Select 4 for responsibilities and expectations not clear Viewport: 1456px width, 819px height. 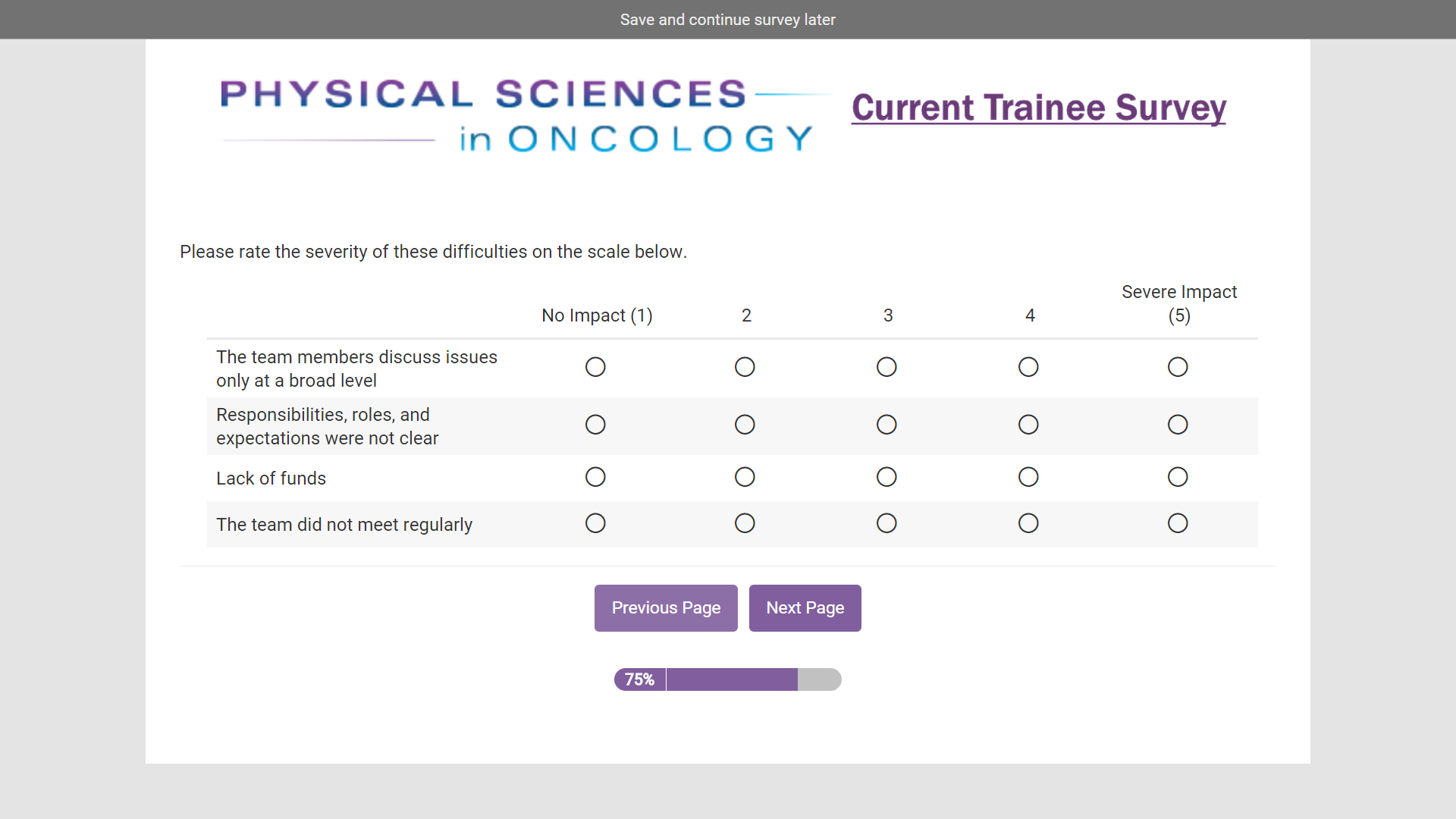point(1028,425)
